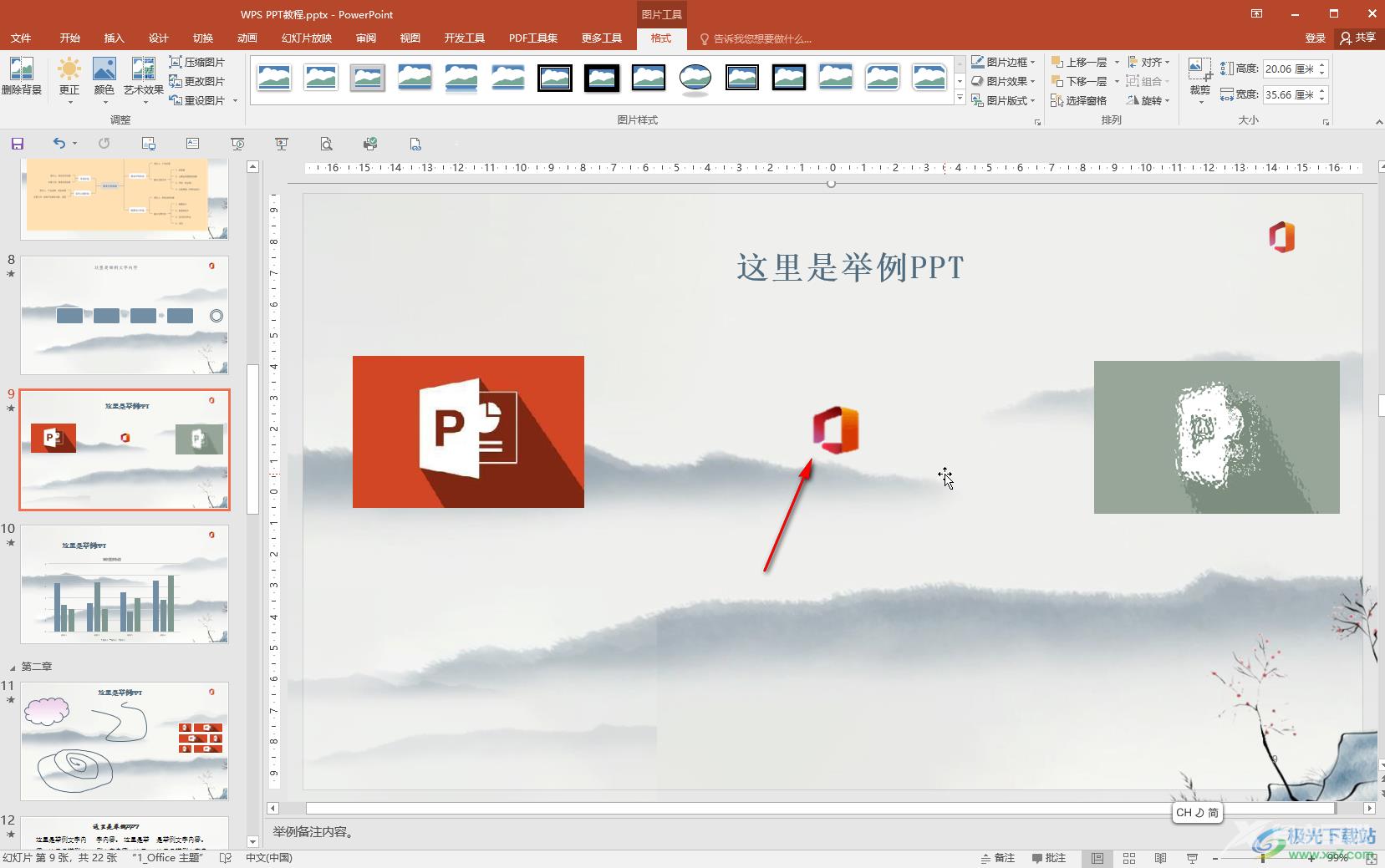This screenshot has width=1385, height=868.
Task: Switch to Slide Sorter view
Action: click(1129, 858)
